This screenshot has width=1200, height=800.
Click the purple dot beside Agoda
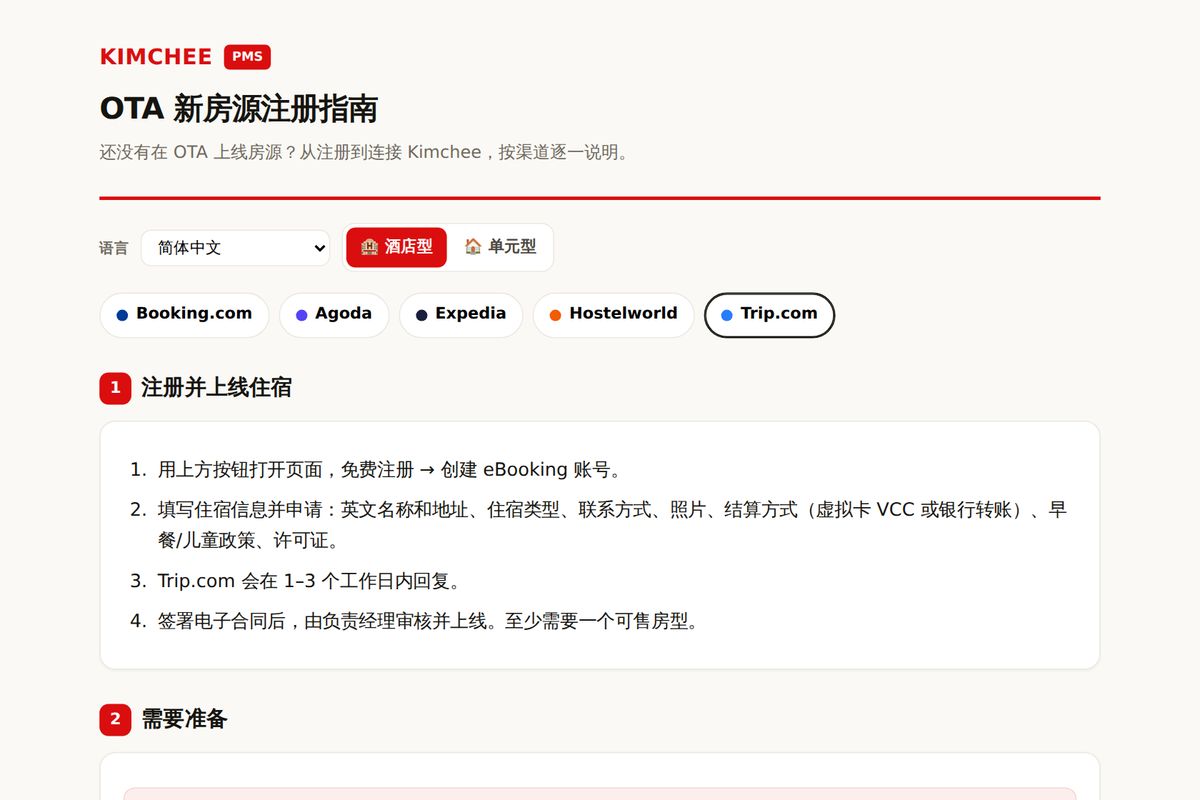pyautogui.click(x=301, y=315)
